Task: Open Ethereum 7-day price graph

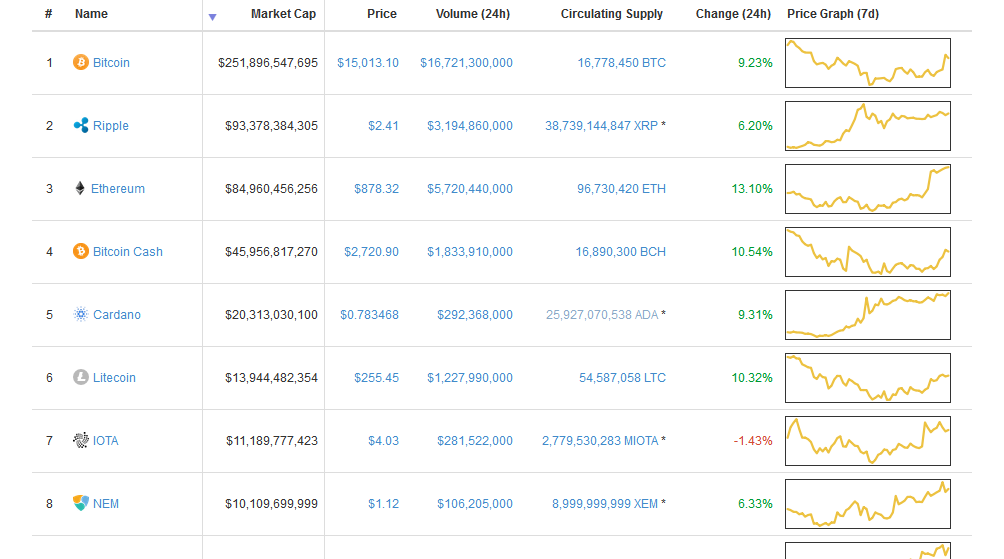Action: 868,189
